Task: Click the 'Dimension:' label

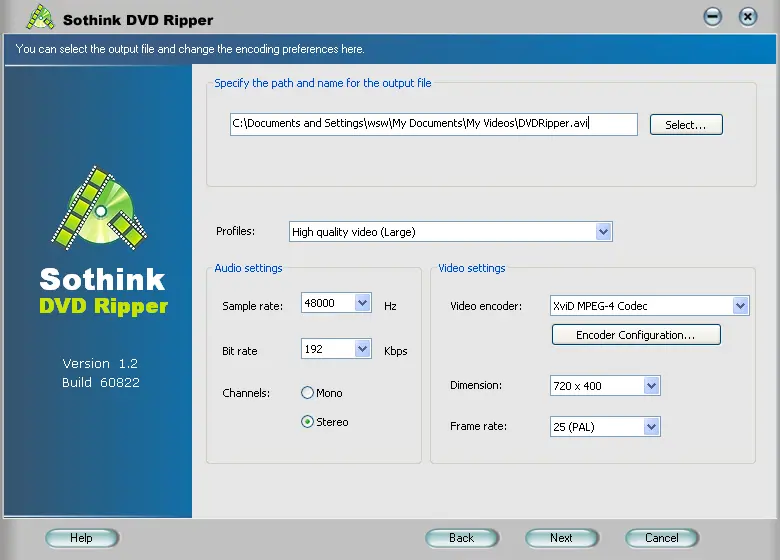Action: [476, 385]
